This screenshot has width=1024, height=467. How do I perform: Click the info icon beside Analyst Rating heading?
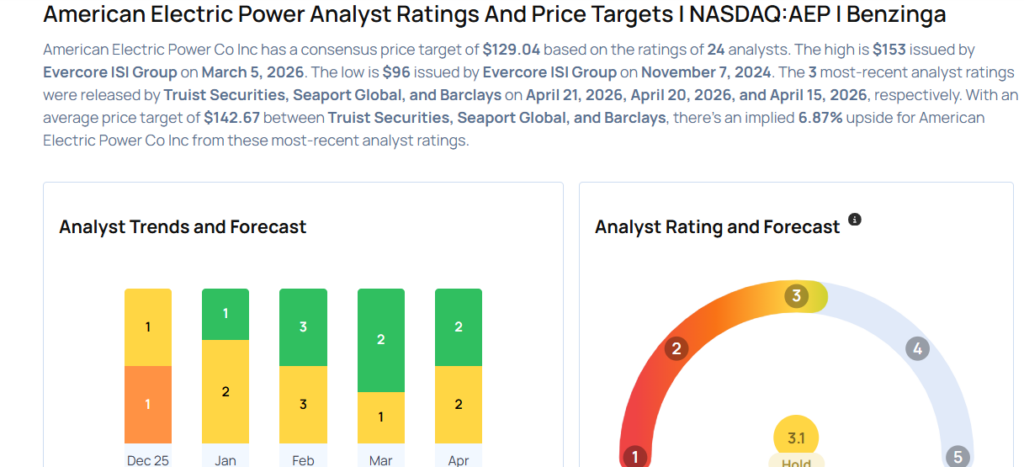pyautogui.click(x=855, y=220)
